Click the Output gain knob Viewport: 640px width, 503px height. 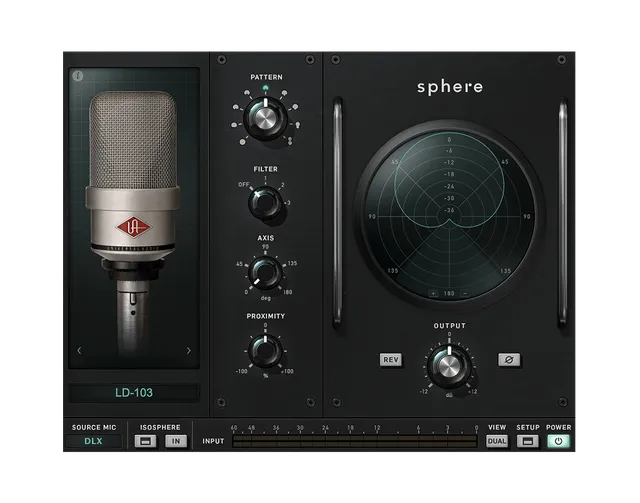(x=449, y=366)
